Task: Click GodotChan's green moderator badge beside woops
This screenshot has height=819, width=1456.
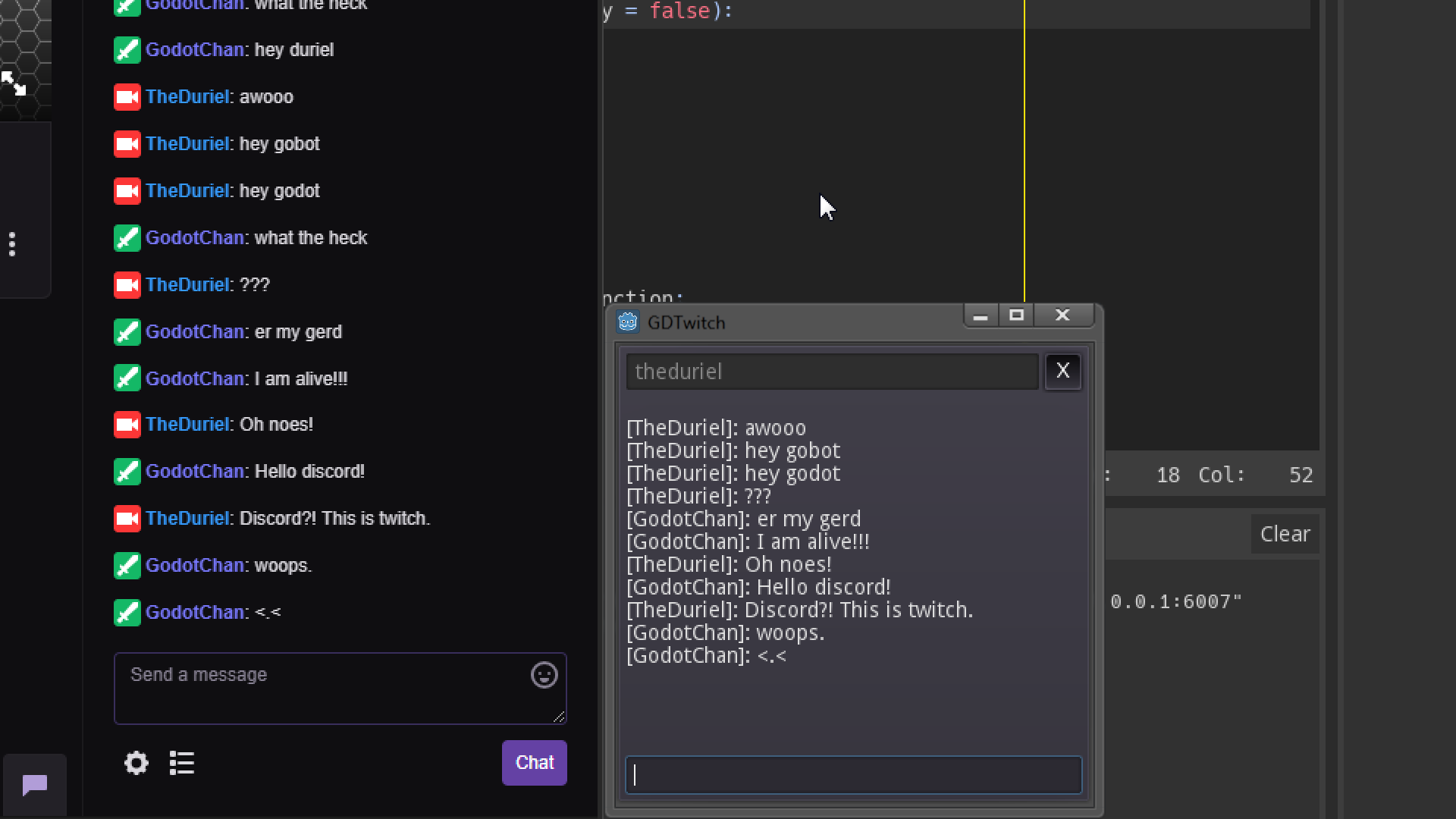Action: tap(127, 566)
